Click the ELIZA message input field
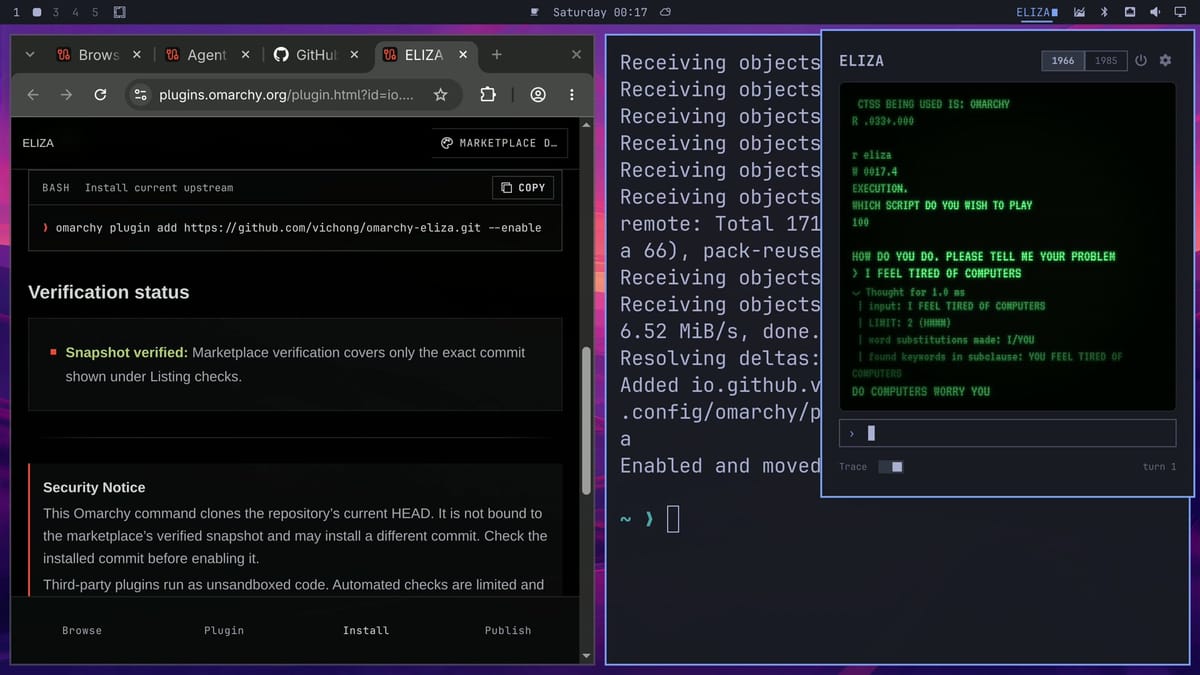 pos(1007,433)
